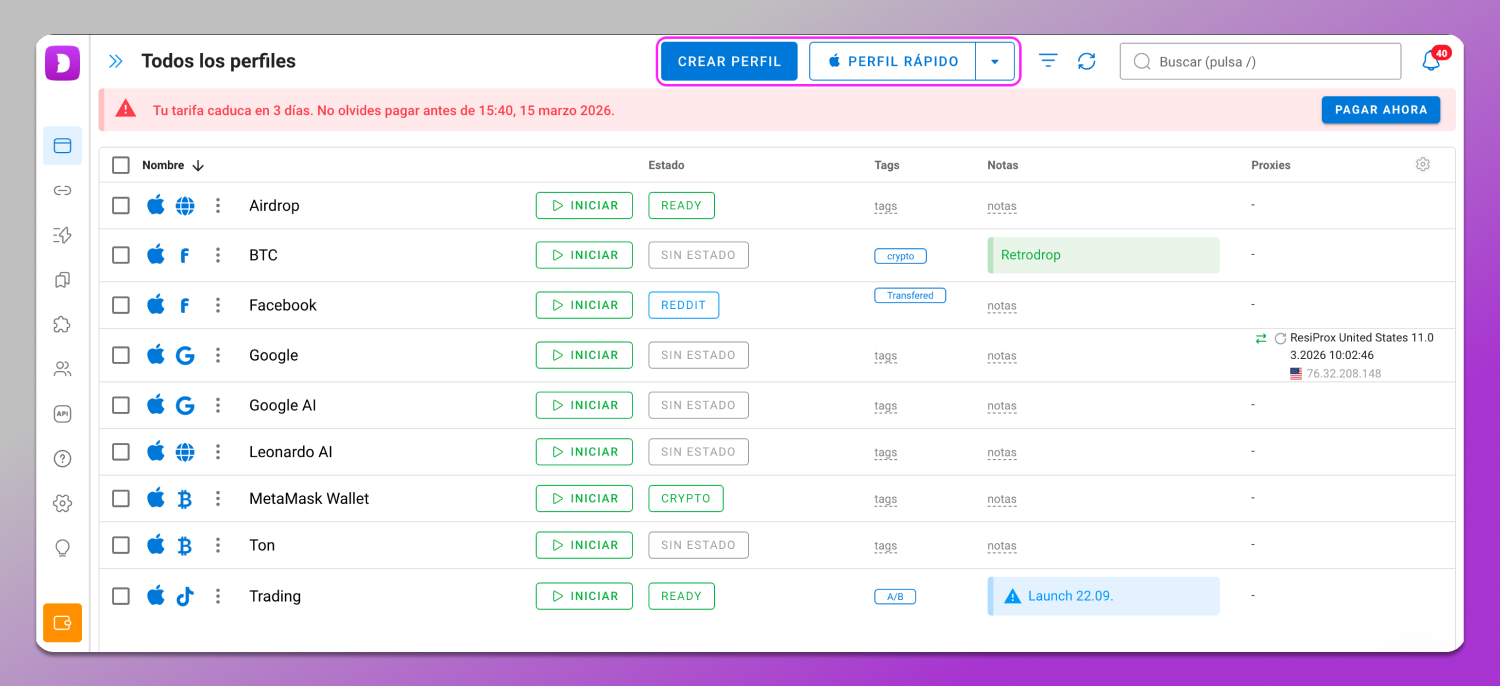Image resolution: width=1500 pixels, height=686 pixels.
Task: Open the three-dot menu for the BTC profile
Action: 218,254
